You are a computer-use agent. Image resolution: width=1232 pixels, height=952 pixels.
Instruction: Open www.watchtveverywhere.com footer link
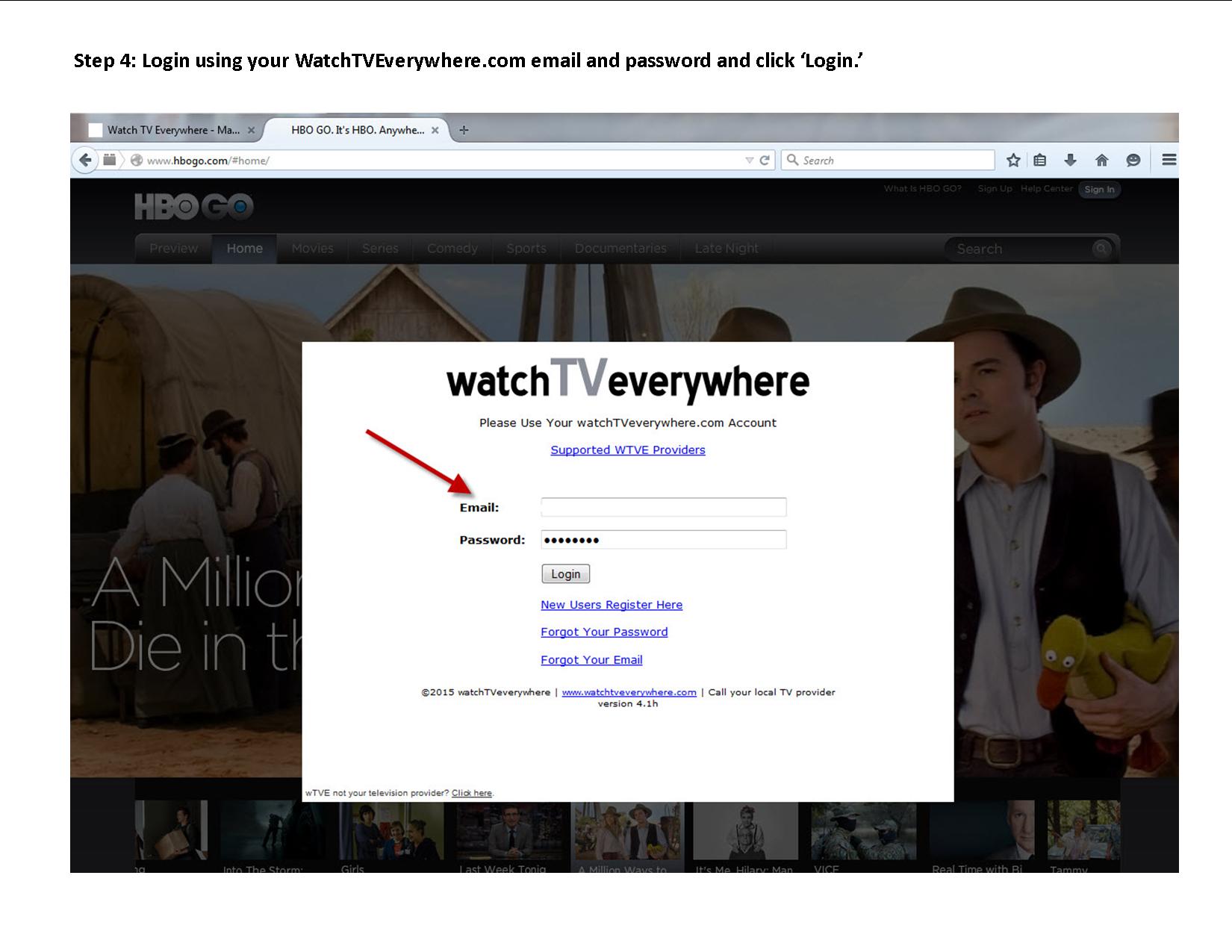point(629,692)
